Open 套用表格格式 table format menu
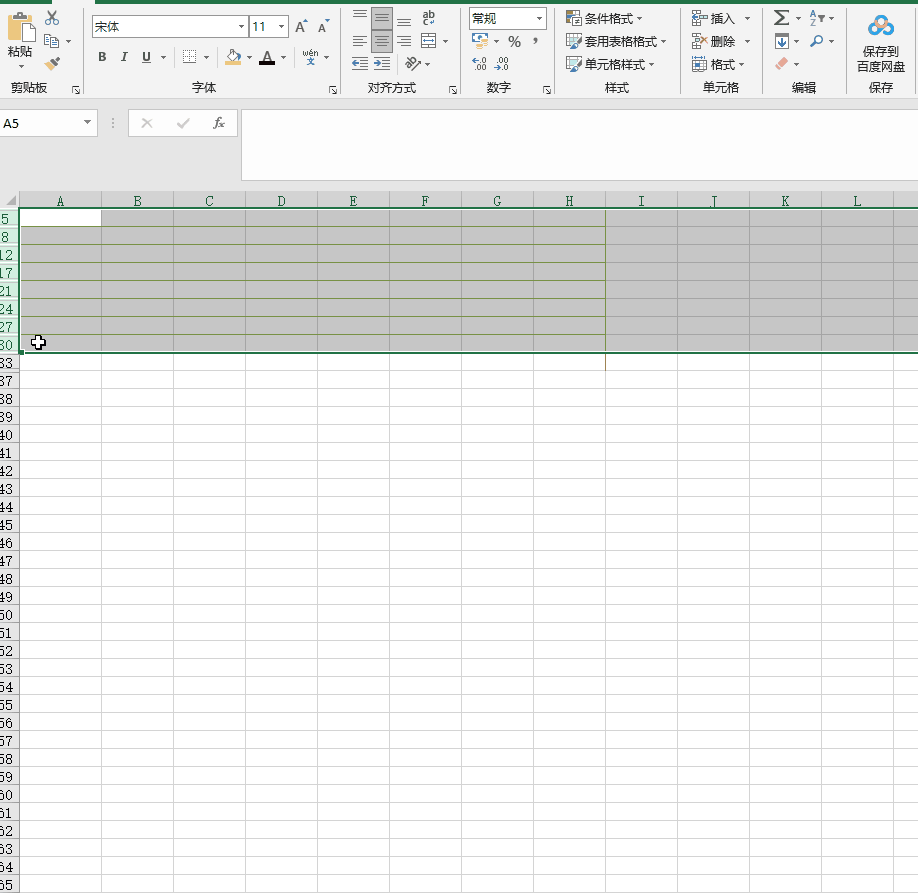 (616, 41)
